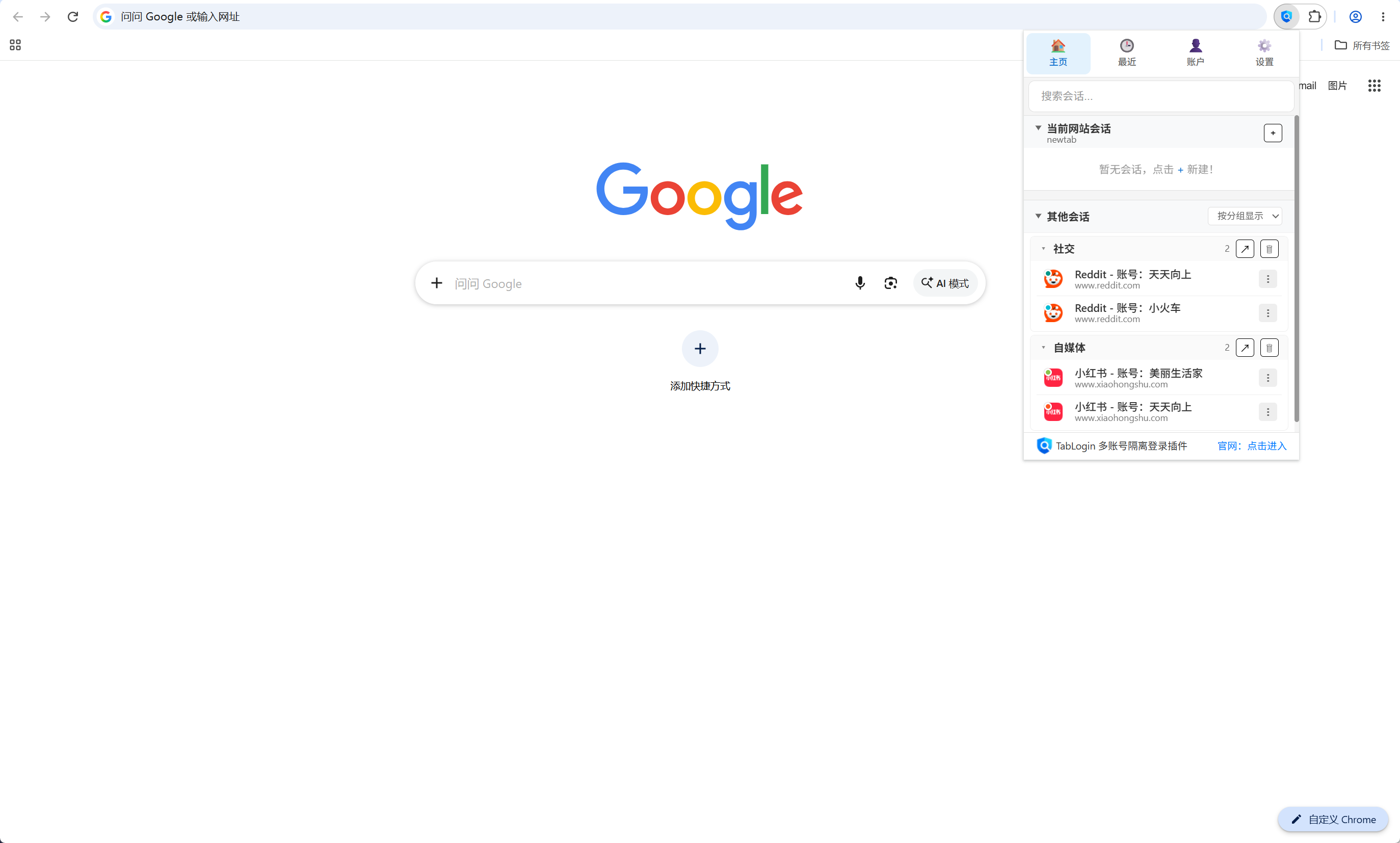
Task: Switch to 主页 tab
Action: click(1058, 53)
